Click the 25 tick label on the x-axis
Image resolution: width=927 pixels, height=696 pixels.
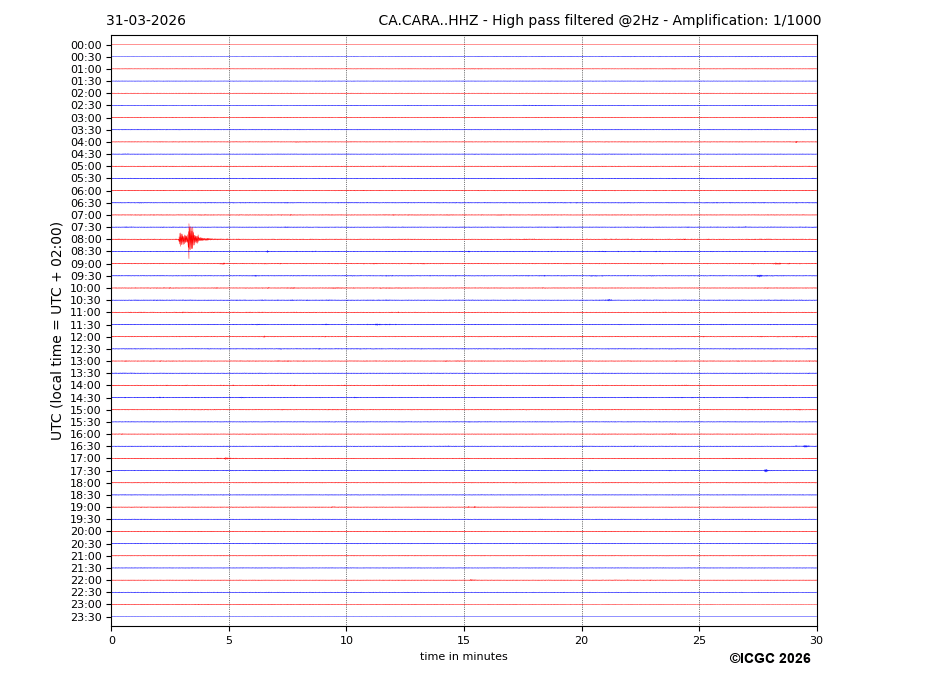[x=699, y=640]
